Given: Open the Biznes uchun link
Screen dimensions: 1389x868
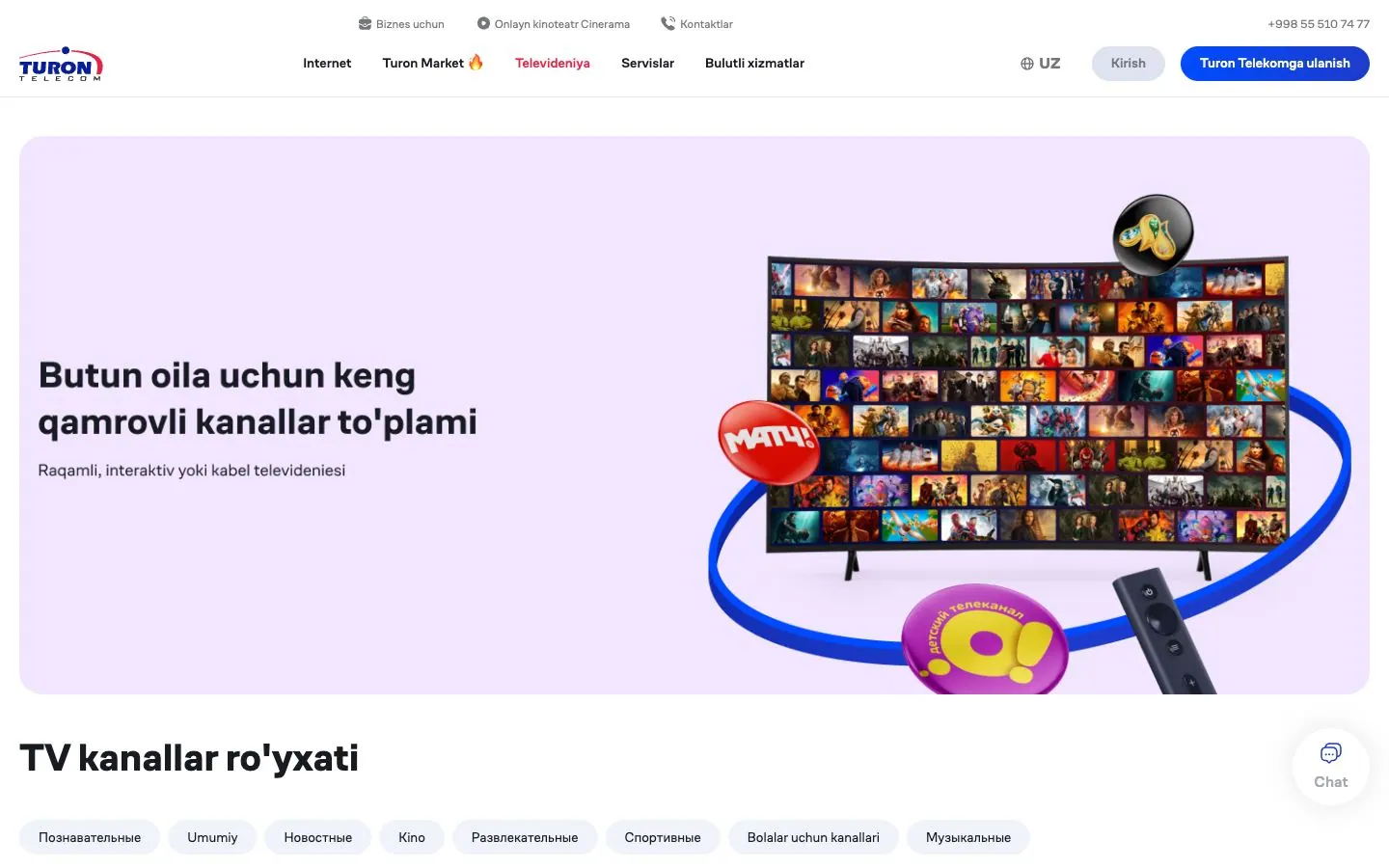Looking at the screenshot, I should [401, 24].
